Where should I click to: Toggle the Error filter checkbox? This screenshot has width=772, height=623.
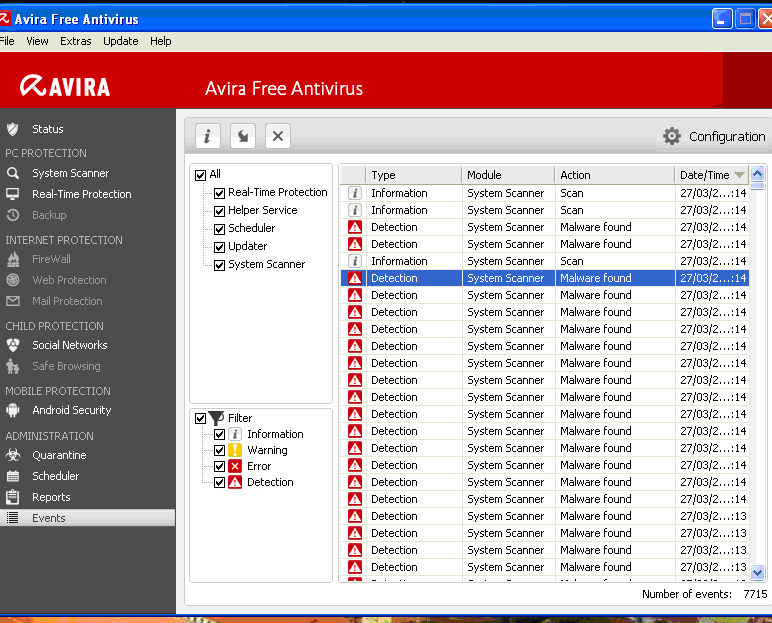click(220, 466)
